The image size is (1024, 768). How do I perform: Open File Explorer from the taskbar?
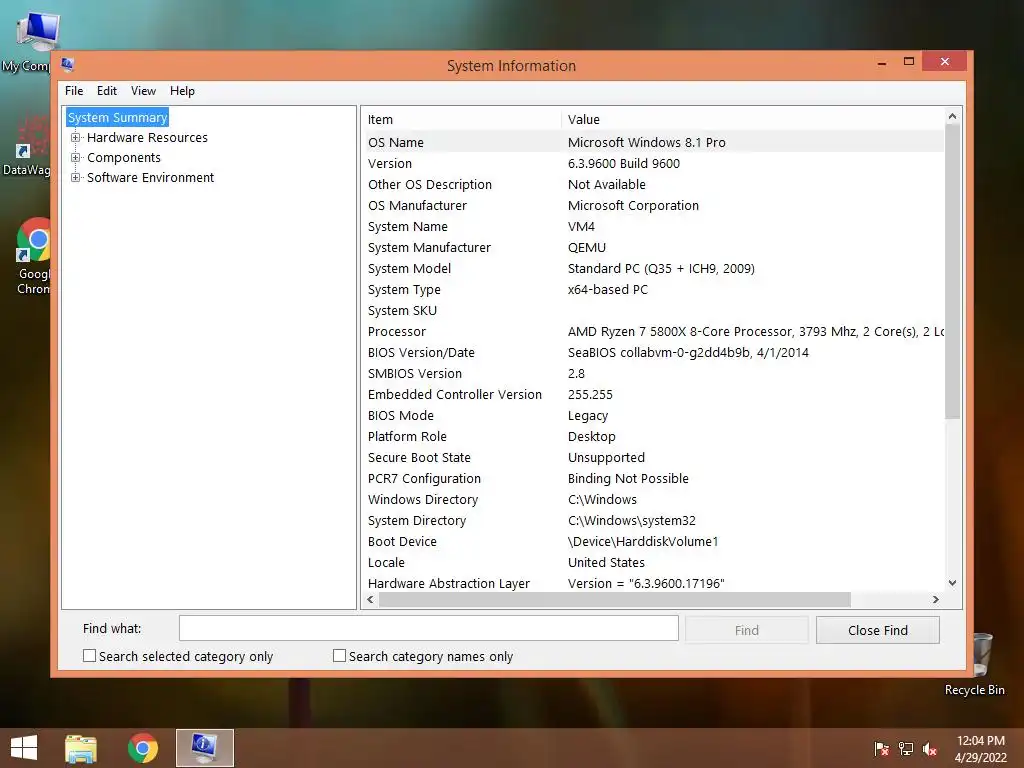pos(81,748)
